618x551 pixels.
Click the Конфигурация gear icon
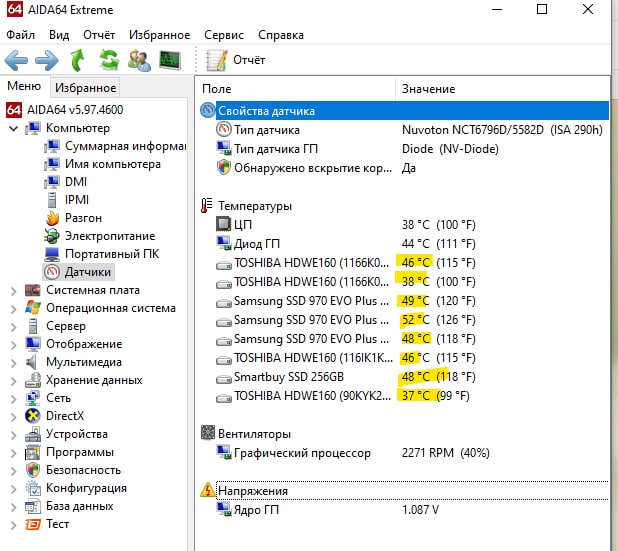point(33,488)
